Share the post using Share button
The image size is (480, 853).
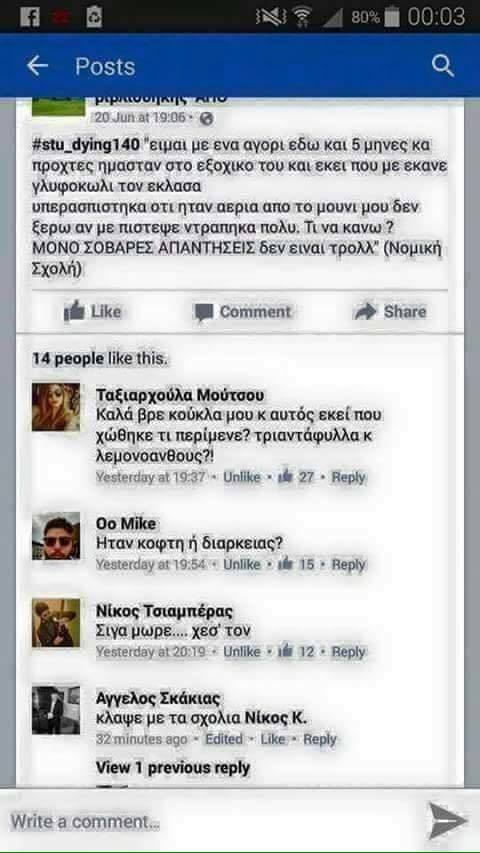click(x=390, y=312)
